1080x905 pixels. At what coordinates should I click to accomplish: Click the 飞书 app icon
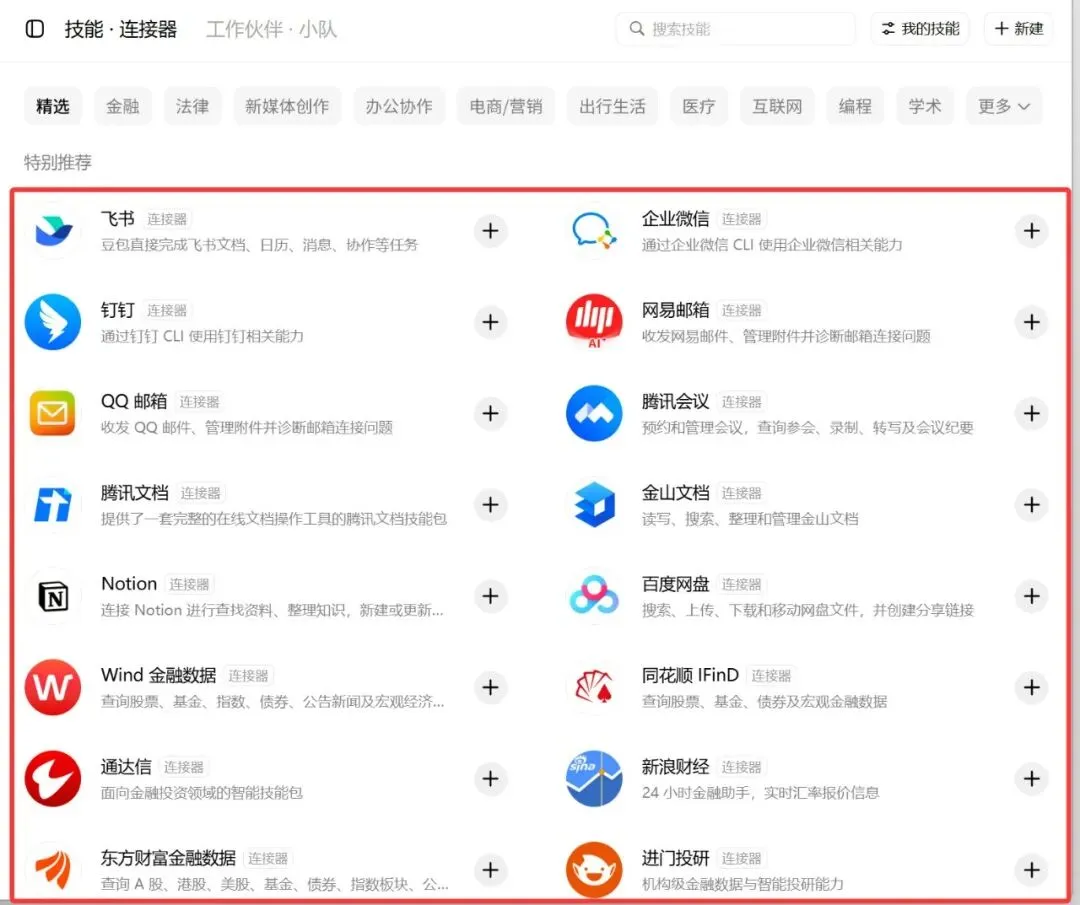coord(53,231)
